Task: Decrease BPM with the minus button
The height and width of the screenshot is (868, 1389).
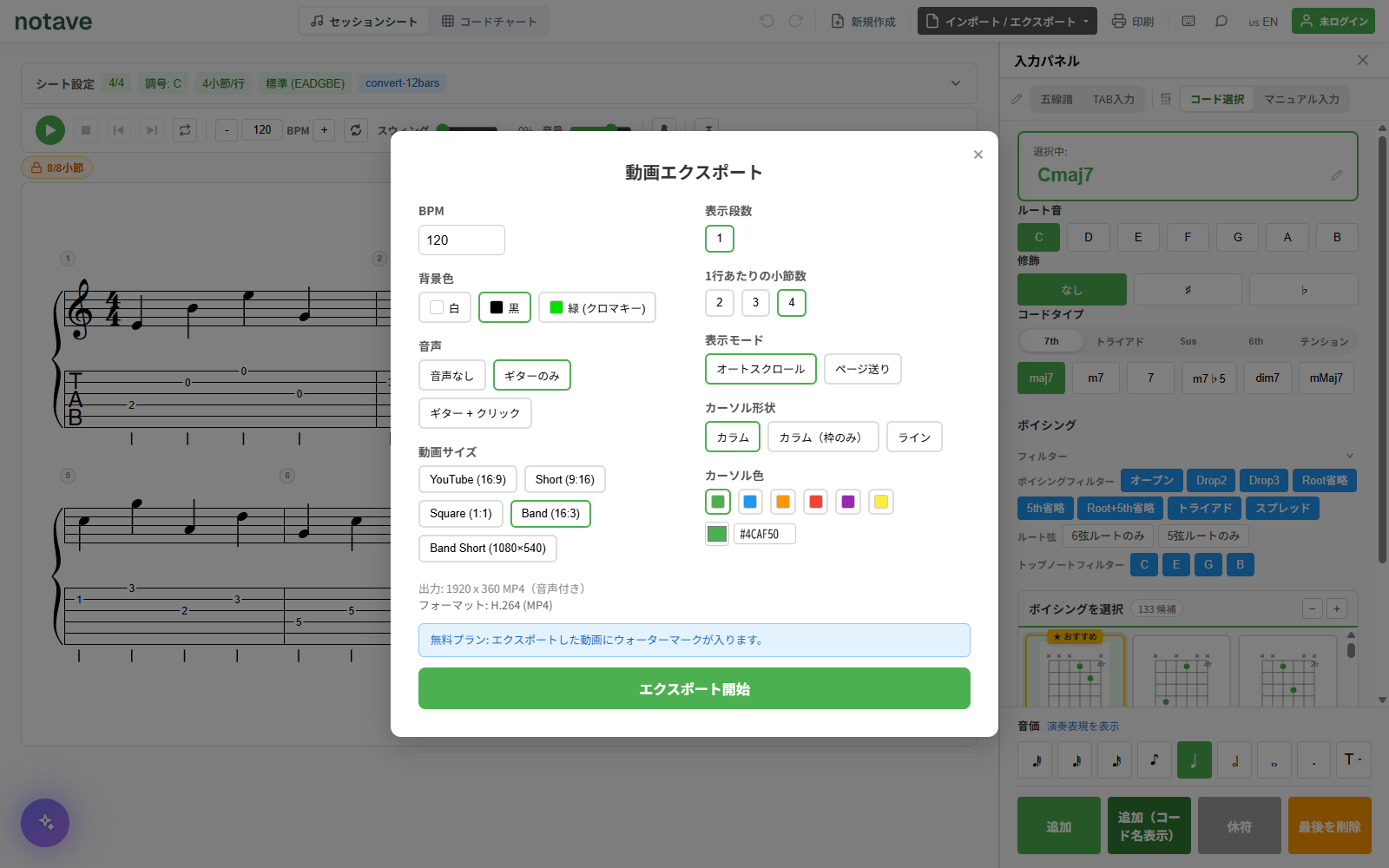Action: click(227, 130)
